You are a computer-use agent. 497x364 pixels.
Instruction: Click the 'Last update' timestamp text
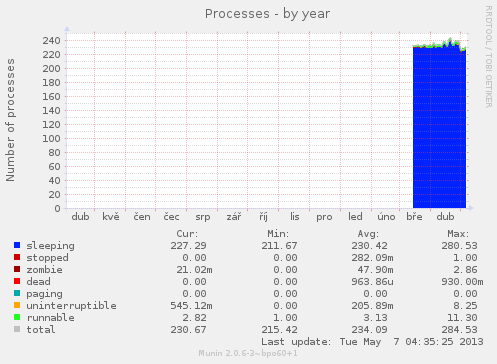pyautogui.click(x=372, y=342)
